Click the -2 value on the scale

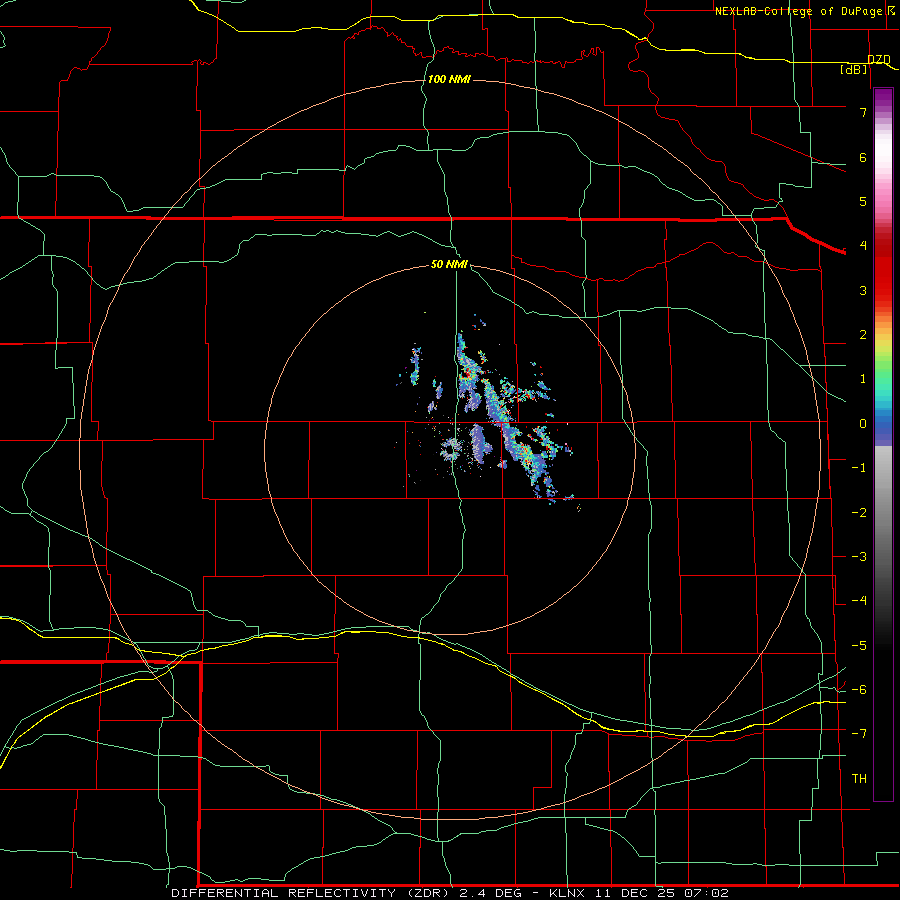click(x=859, y=513)
